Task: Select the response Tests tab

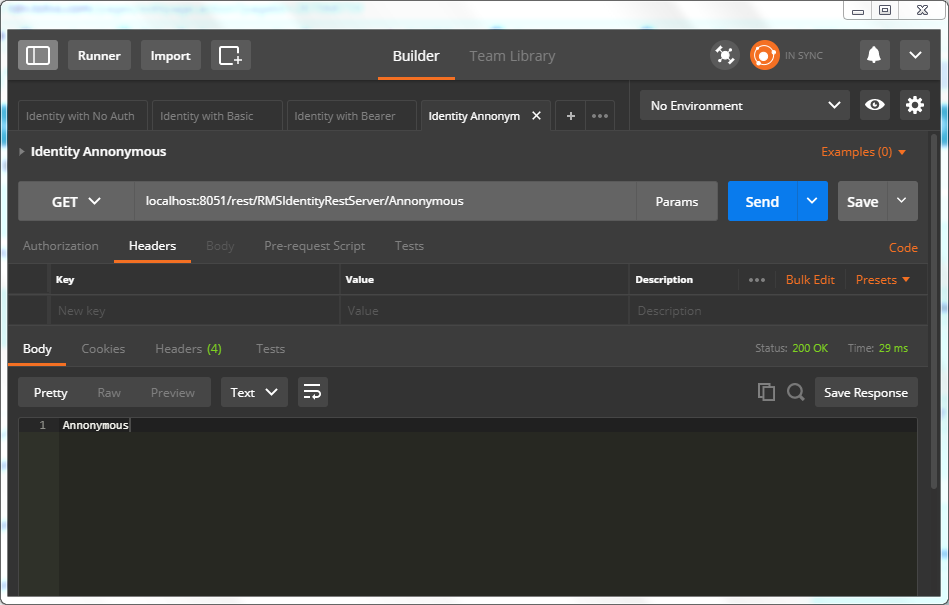Action: click(x=270, y=348)
